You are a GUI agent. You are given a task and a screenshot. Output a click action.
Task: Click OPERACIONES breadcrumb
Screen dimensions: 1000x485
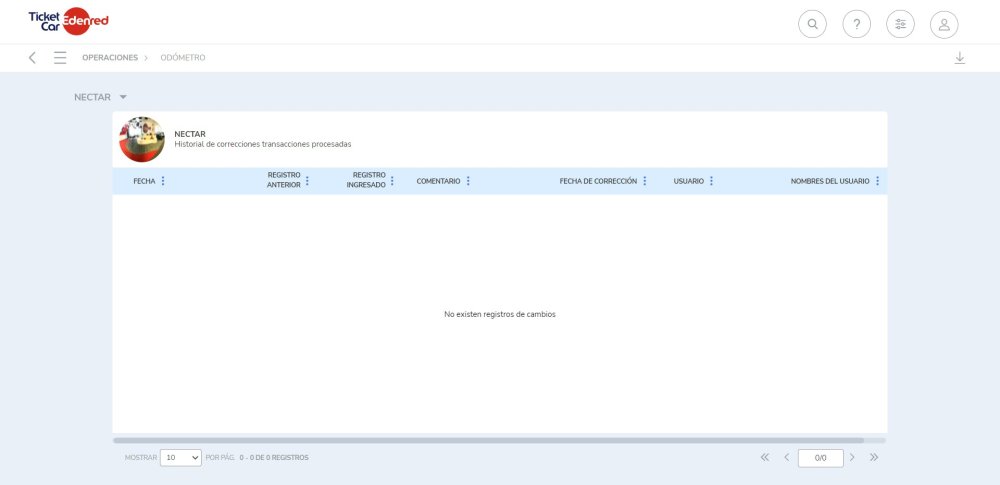[x=110, y=57]
